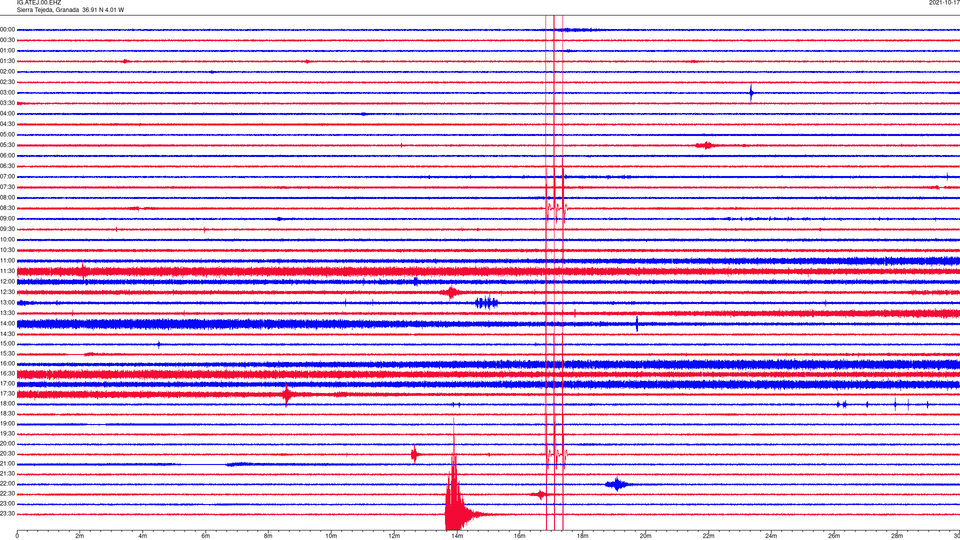Select the 17:30 trace time label
The width and height of the screenshot is (960, 540).
pos(7,394)
